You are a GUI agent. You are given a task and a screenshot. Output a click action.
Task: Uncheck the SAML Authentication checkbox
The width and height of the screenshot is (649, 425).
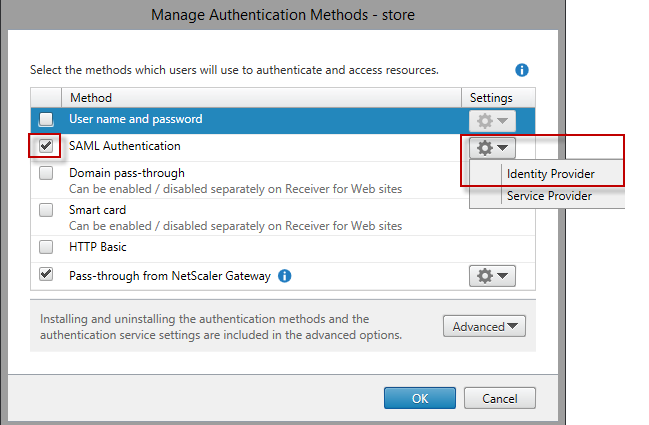tap(46, 146)
